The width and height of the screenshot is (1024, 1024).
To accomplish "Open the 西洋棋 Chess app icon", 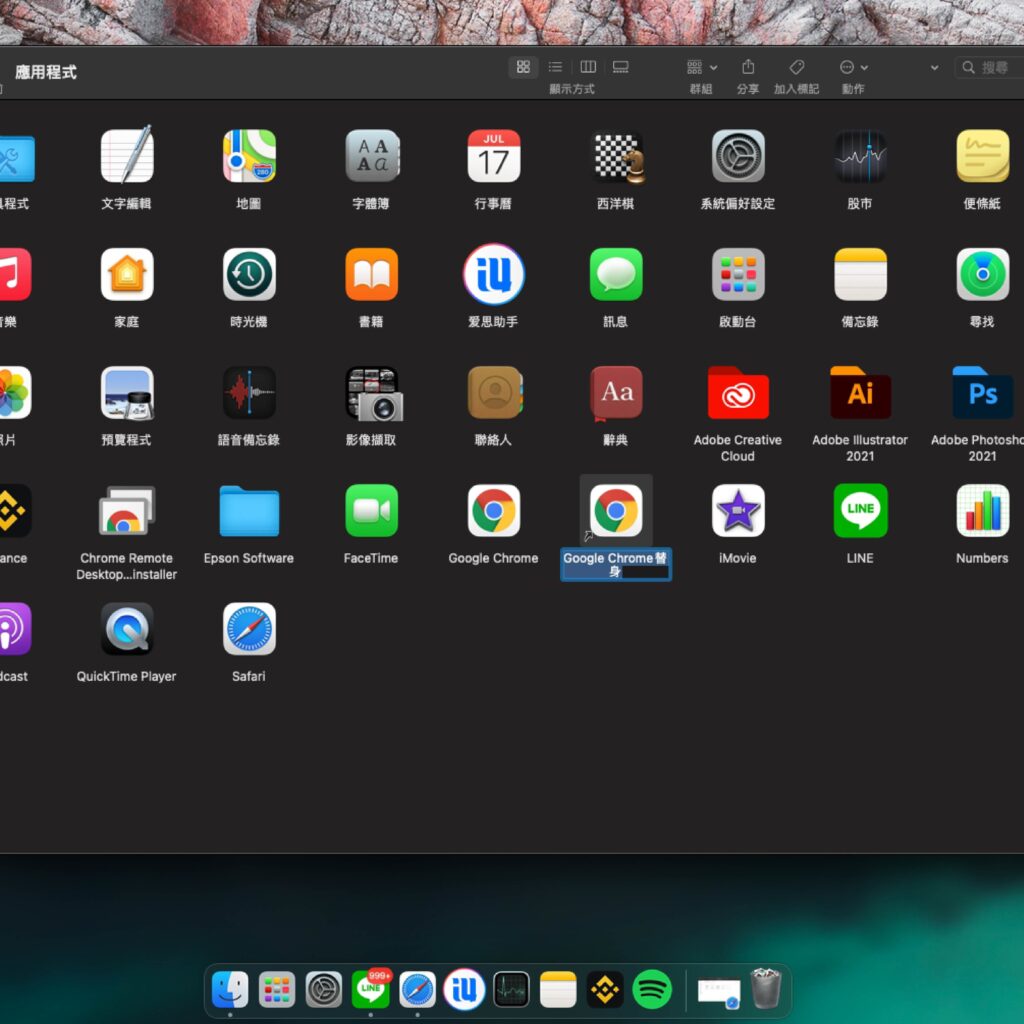I will coord(616,157).
